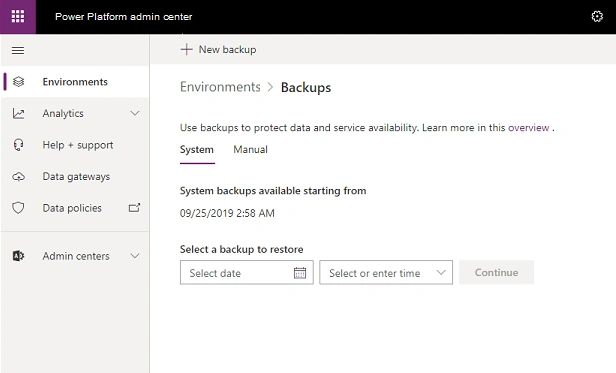The width and height of the screenshot is (616, 373).
Task: Click the plus icon beside New backup
Action: pyautogui.click(x=186, y=50)
